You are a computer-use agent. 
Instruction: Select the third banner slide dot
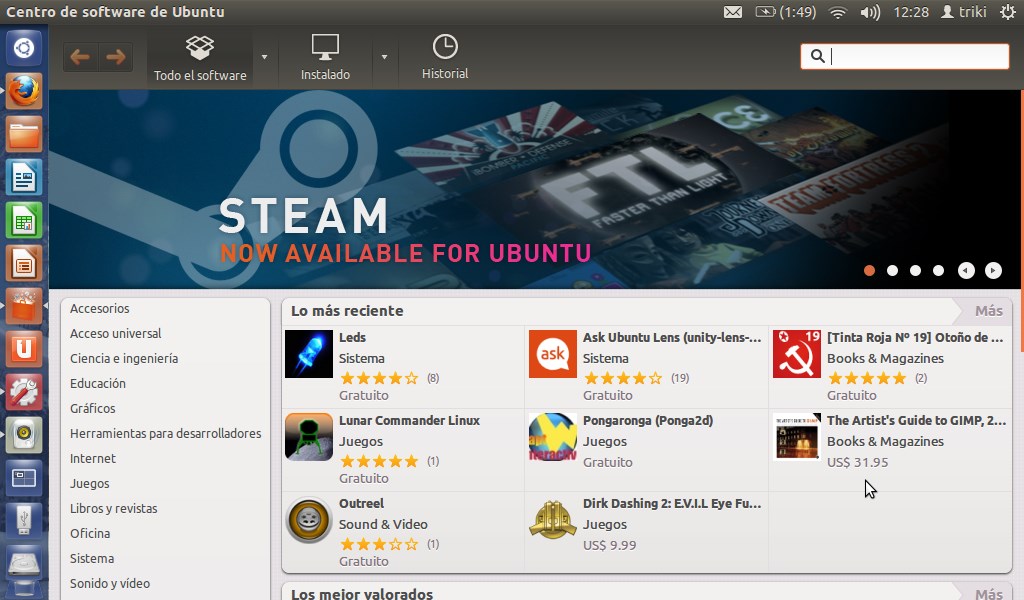916,270
